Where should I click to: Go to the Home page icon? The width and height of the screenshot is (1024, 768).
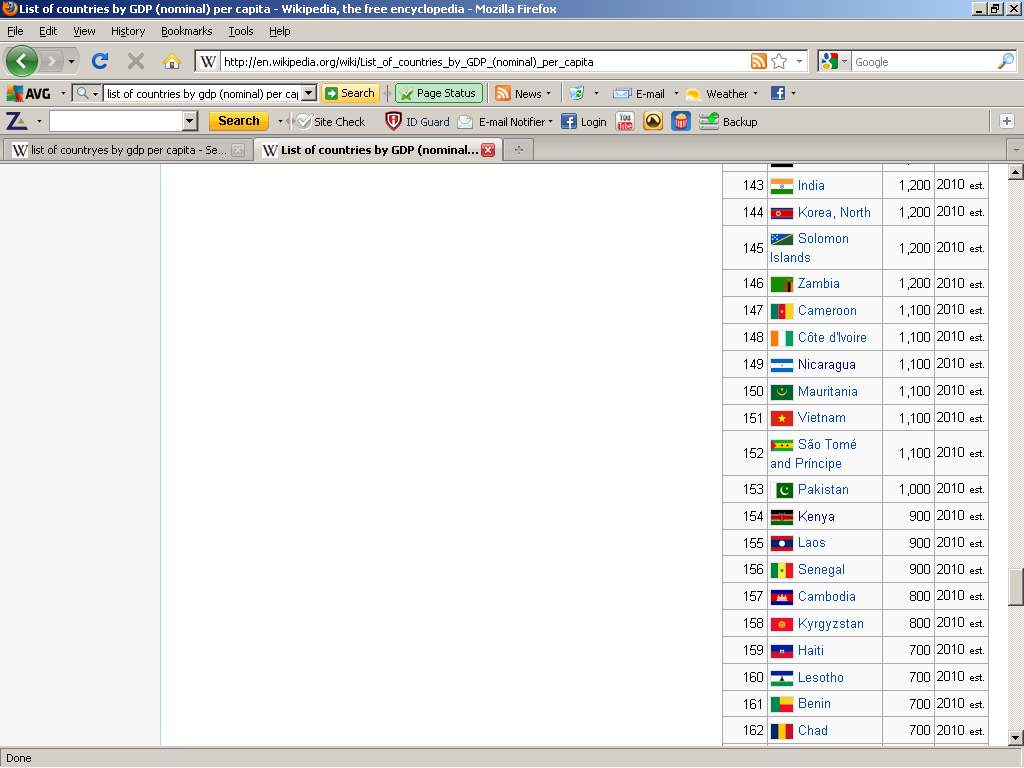tap(171, 61)
